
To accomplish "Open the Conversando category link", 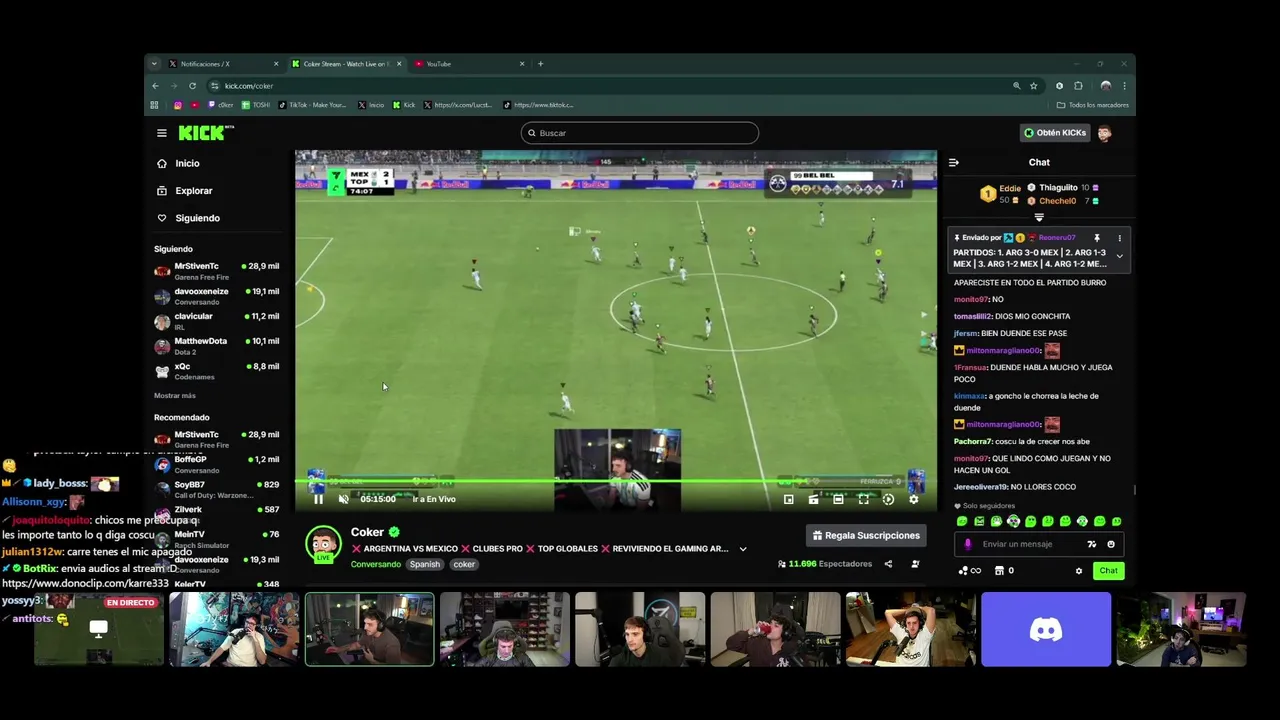I will coord(376,564).
